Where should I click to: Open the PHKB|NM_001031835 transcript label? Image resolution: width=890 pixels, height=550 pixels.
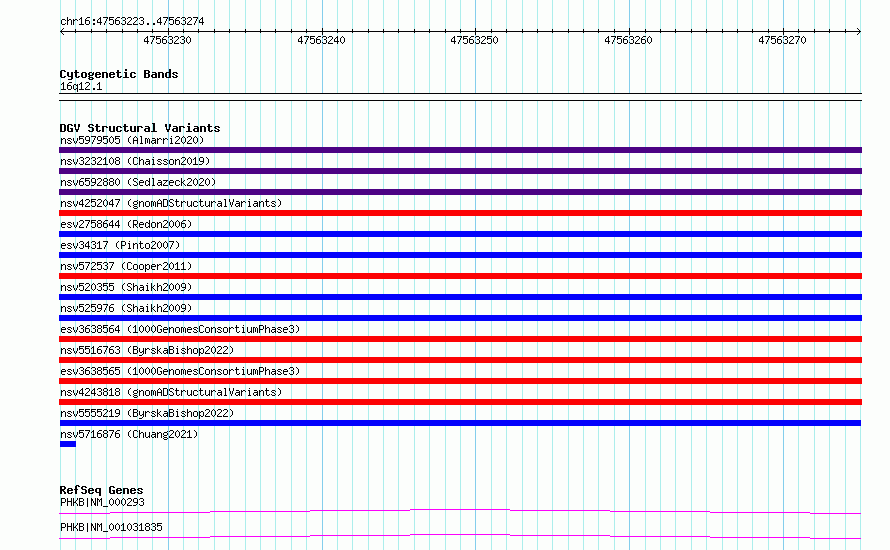tap(111, 527)
